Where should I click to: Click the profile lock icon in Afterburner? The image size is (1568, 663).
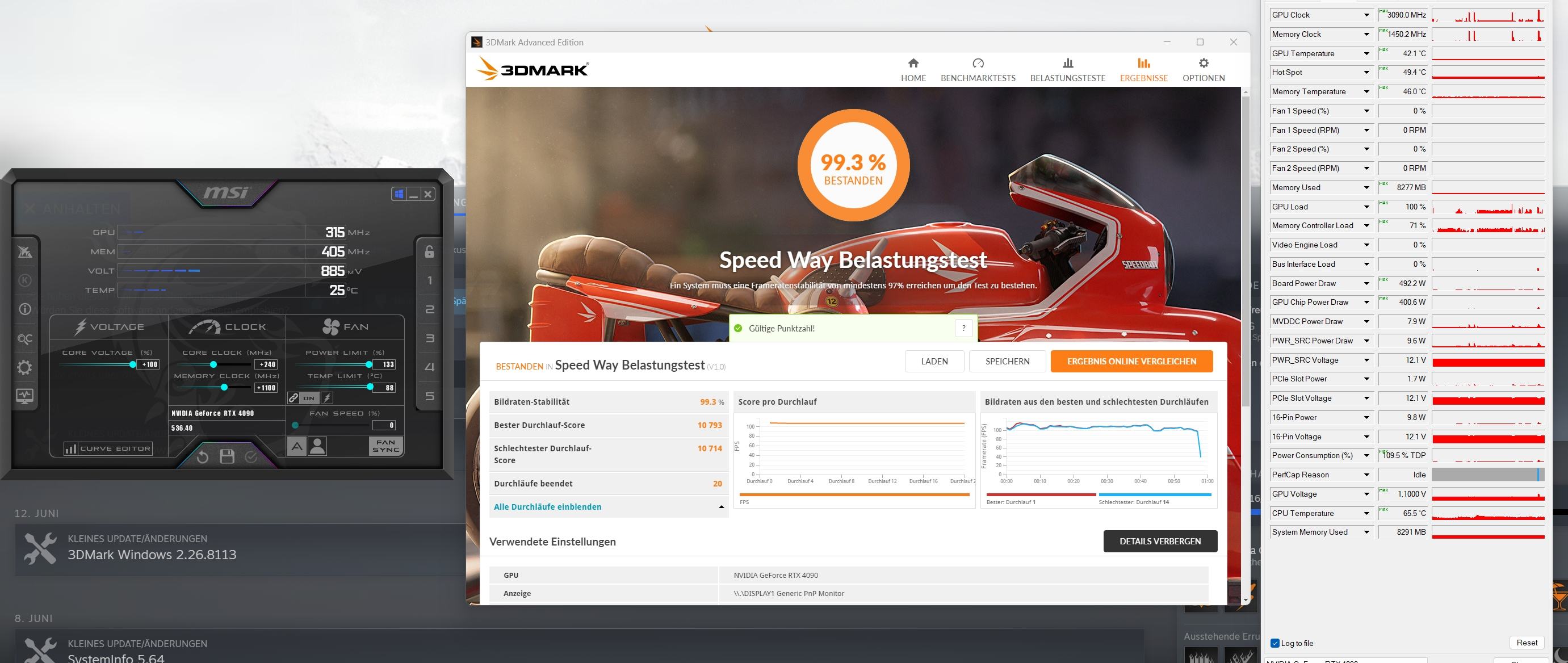pyautogui.click(x=429, y=251)
